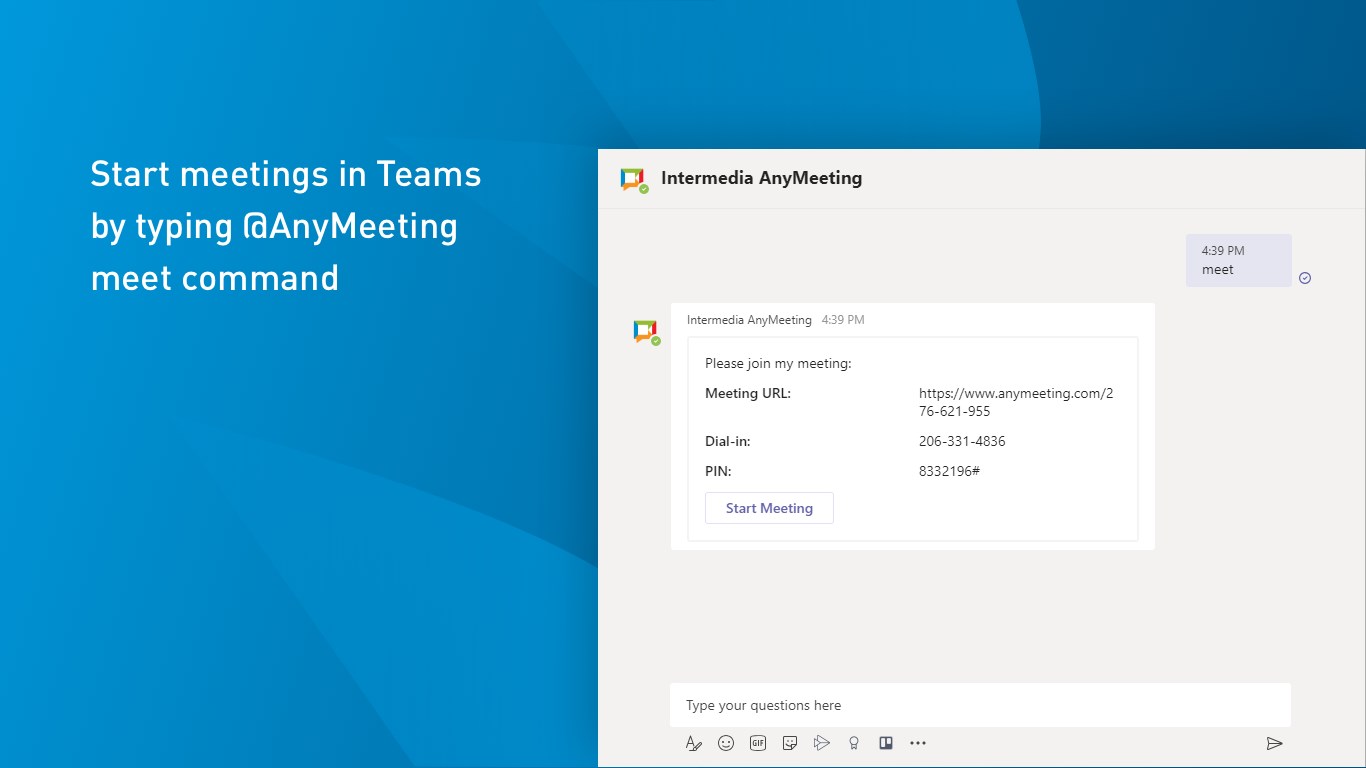1366x768 pixels.
Task: Open the emoji picker
Action: coord(726,743)
